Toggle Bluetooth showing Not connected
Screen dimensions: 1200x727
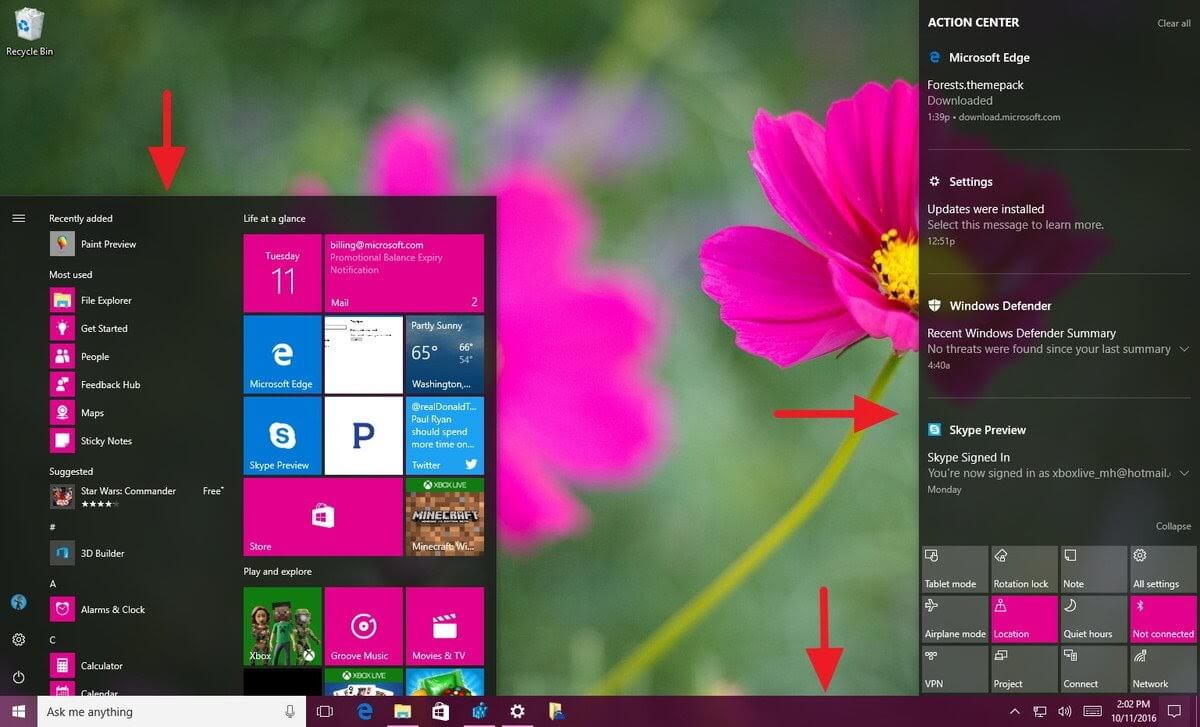[1161, 618]
